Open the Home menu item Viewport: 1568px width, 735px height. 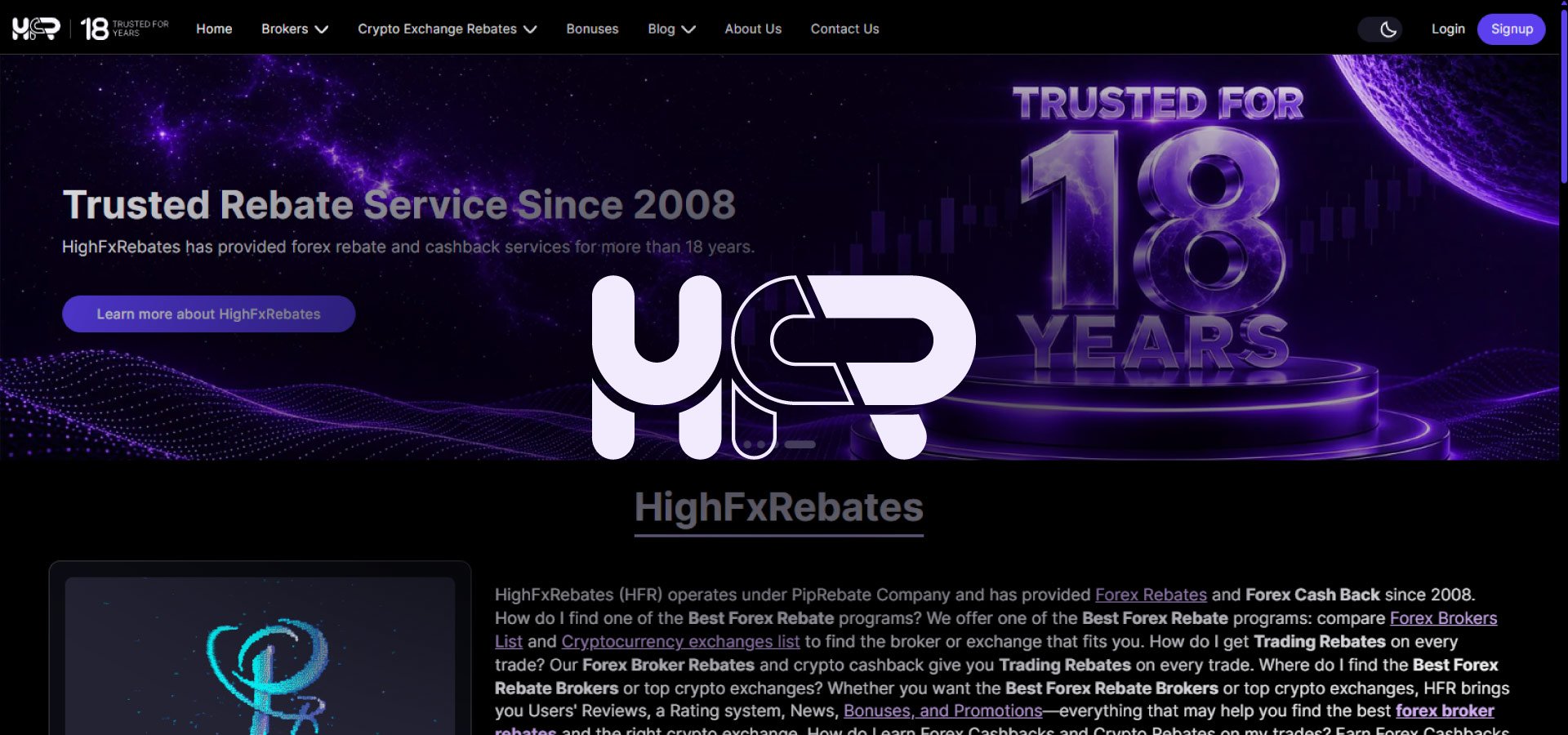214,29
